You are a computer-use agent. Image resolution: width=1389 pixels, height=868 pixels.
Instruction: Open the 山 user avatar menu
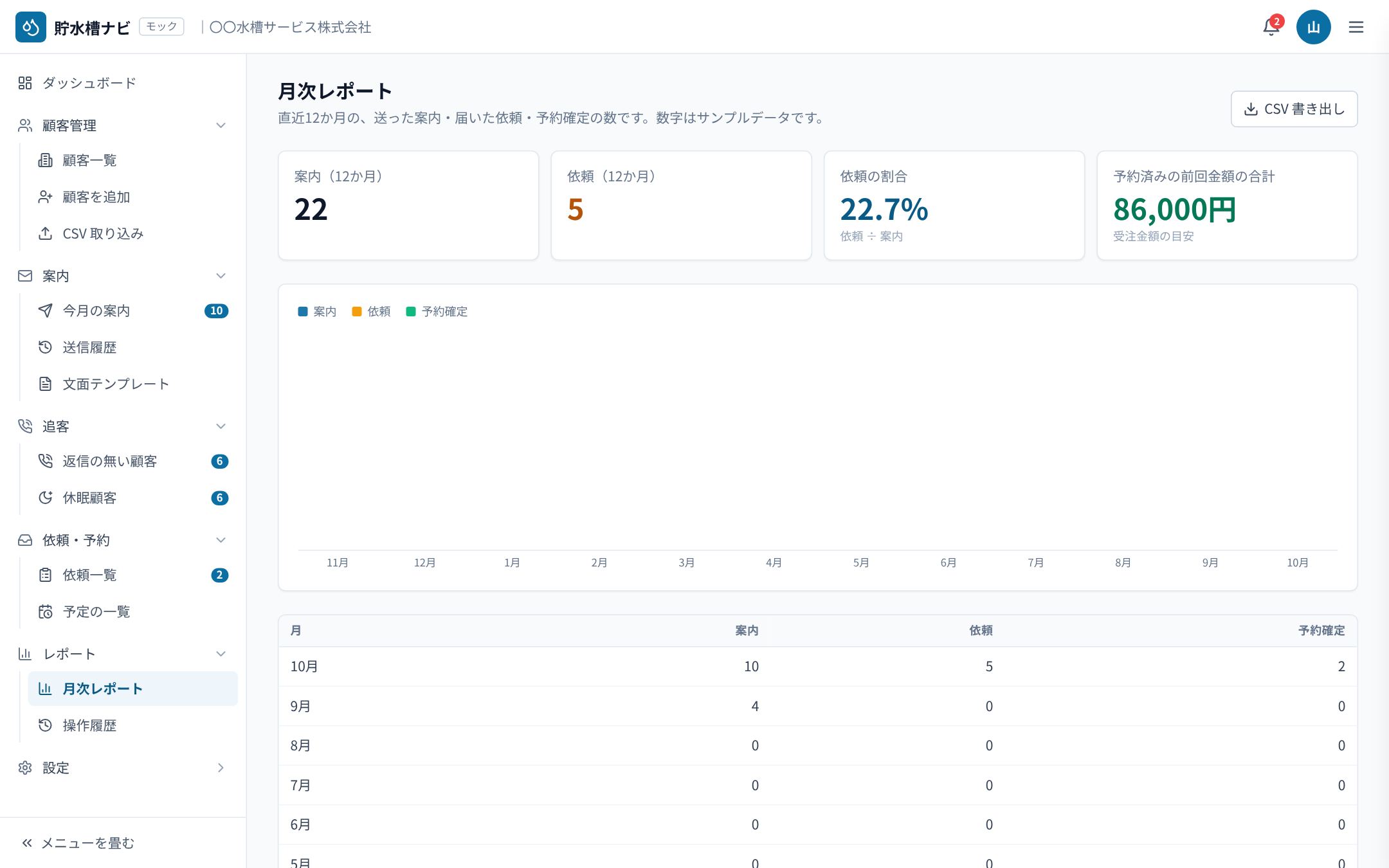click(1313, 27)
